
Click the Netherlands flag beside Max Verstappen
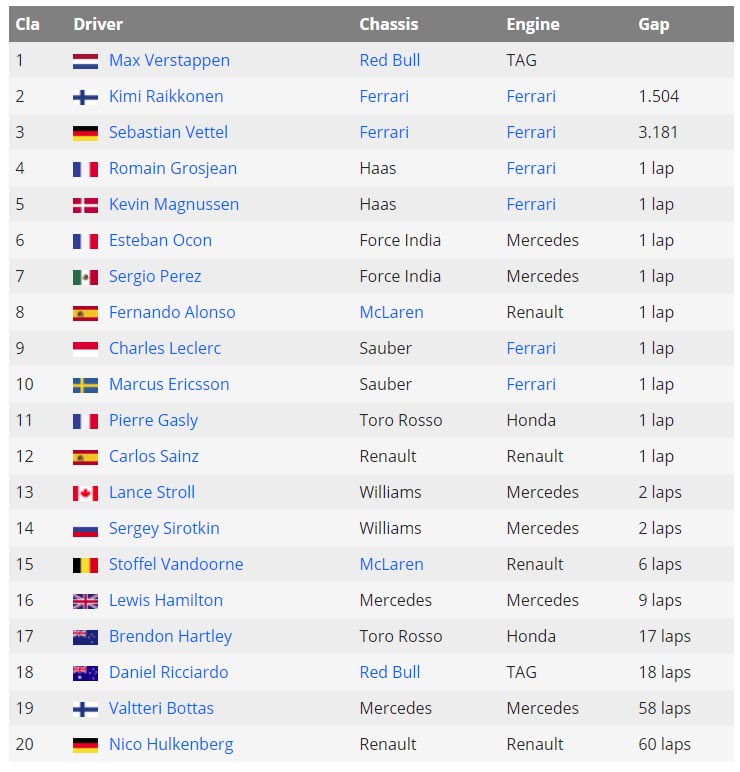pos(85,61)
